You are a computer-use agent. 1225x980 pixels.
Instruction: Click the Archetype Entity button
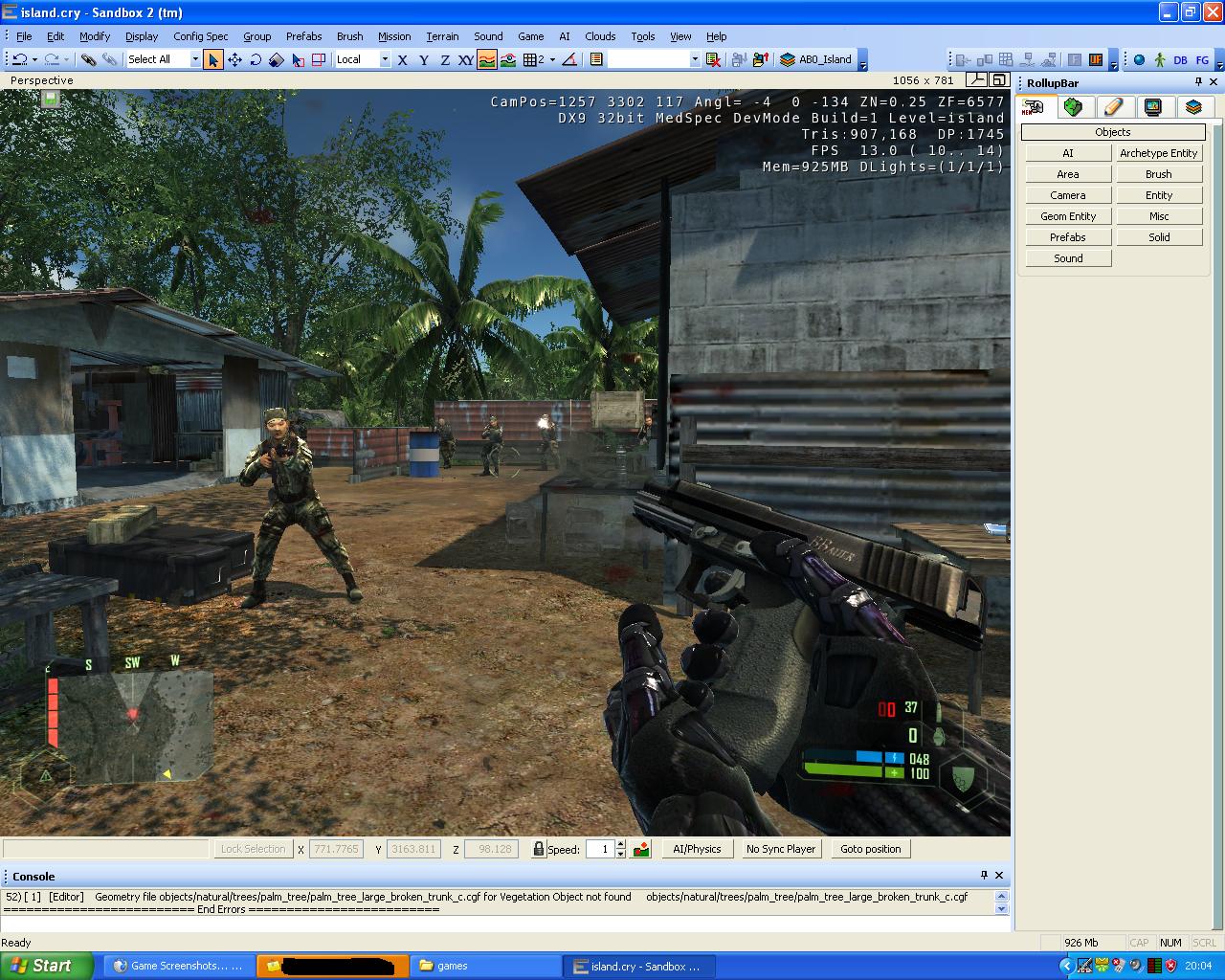pos(1159,153)
